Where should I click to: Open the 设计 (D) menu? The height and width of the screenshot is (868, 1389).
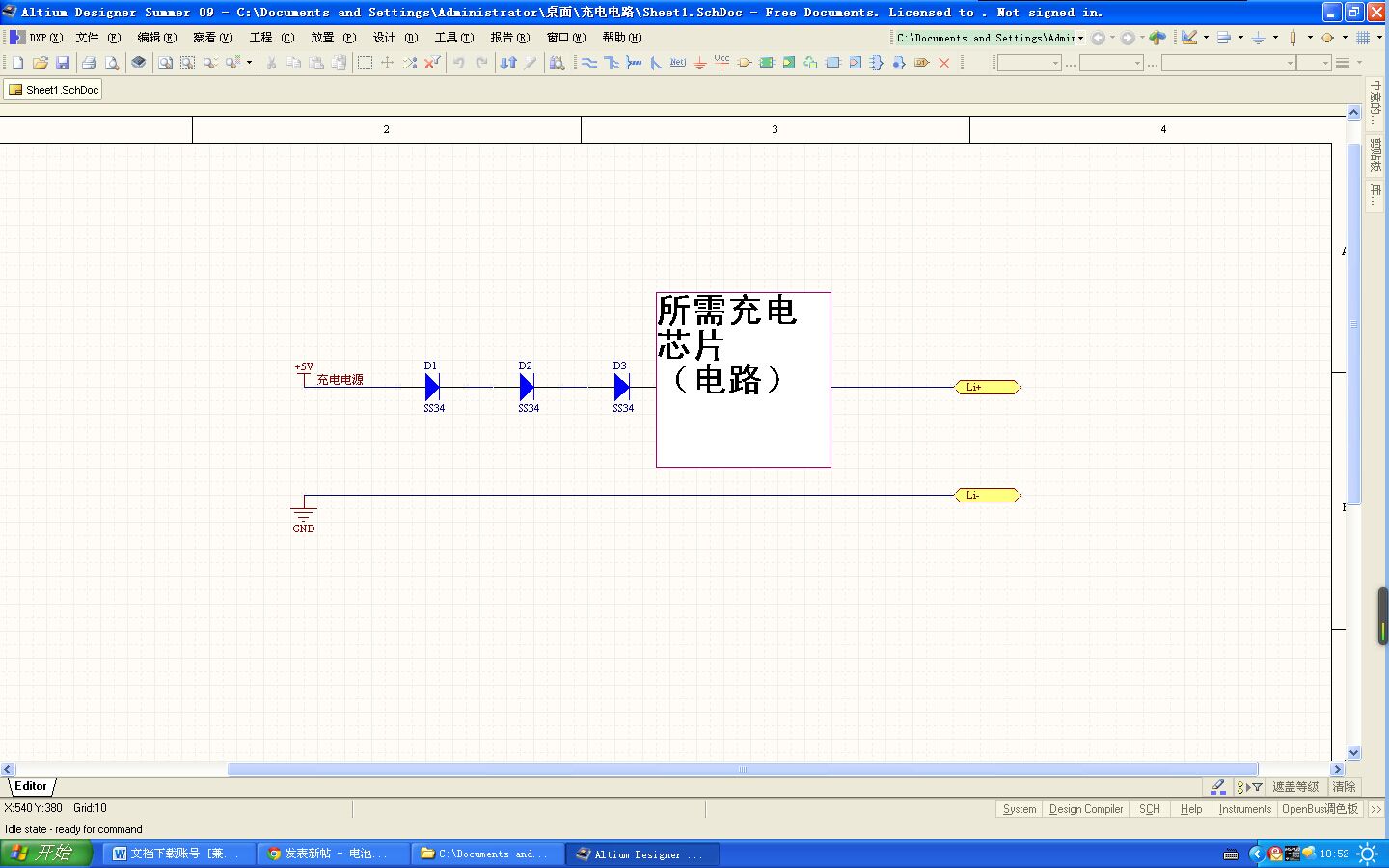[395, 38]
